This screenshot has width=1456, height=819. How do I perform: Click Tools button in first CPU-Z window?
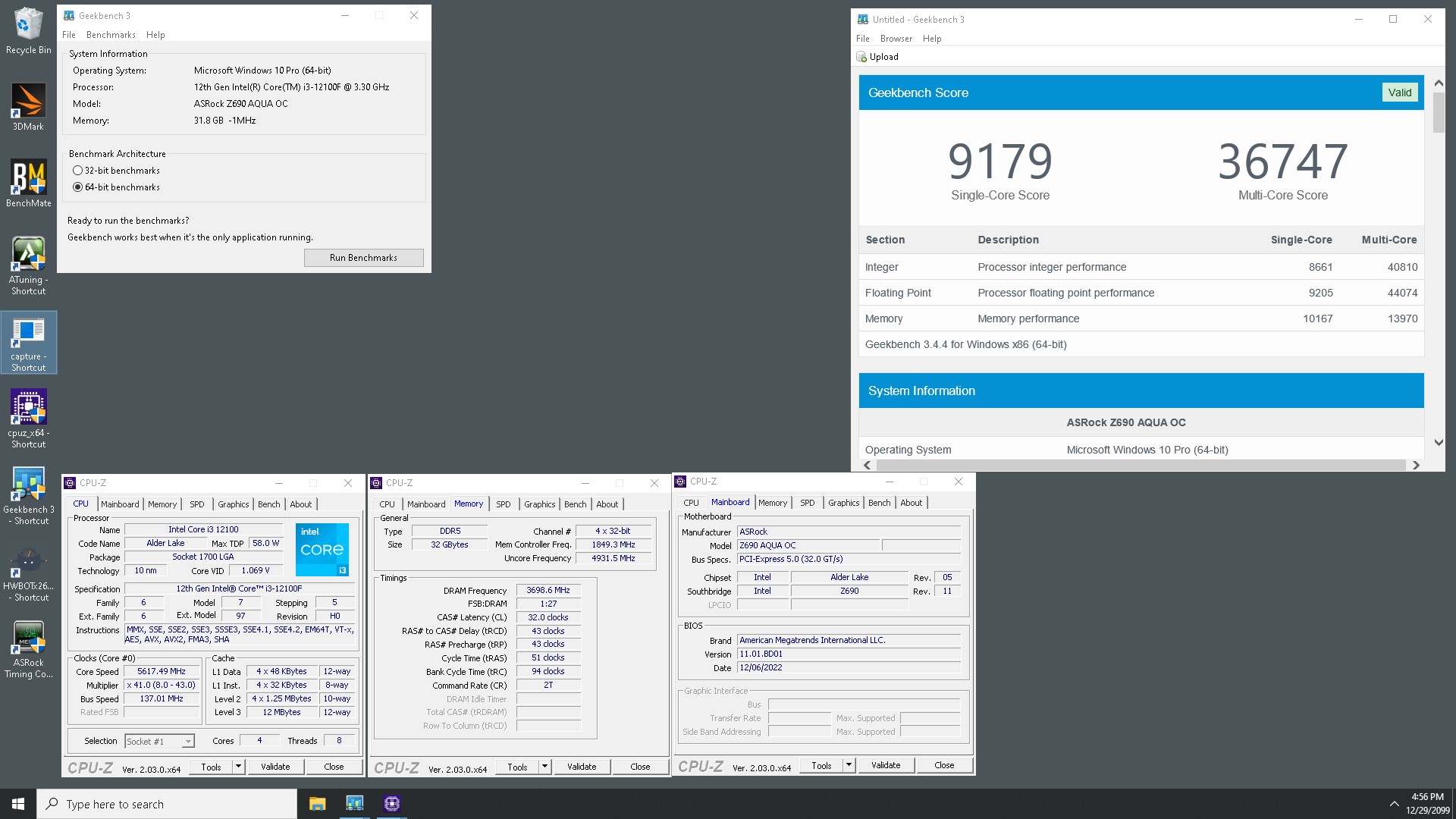(x=211, y=767)
